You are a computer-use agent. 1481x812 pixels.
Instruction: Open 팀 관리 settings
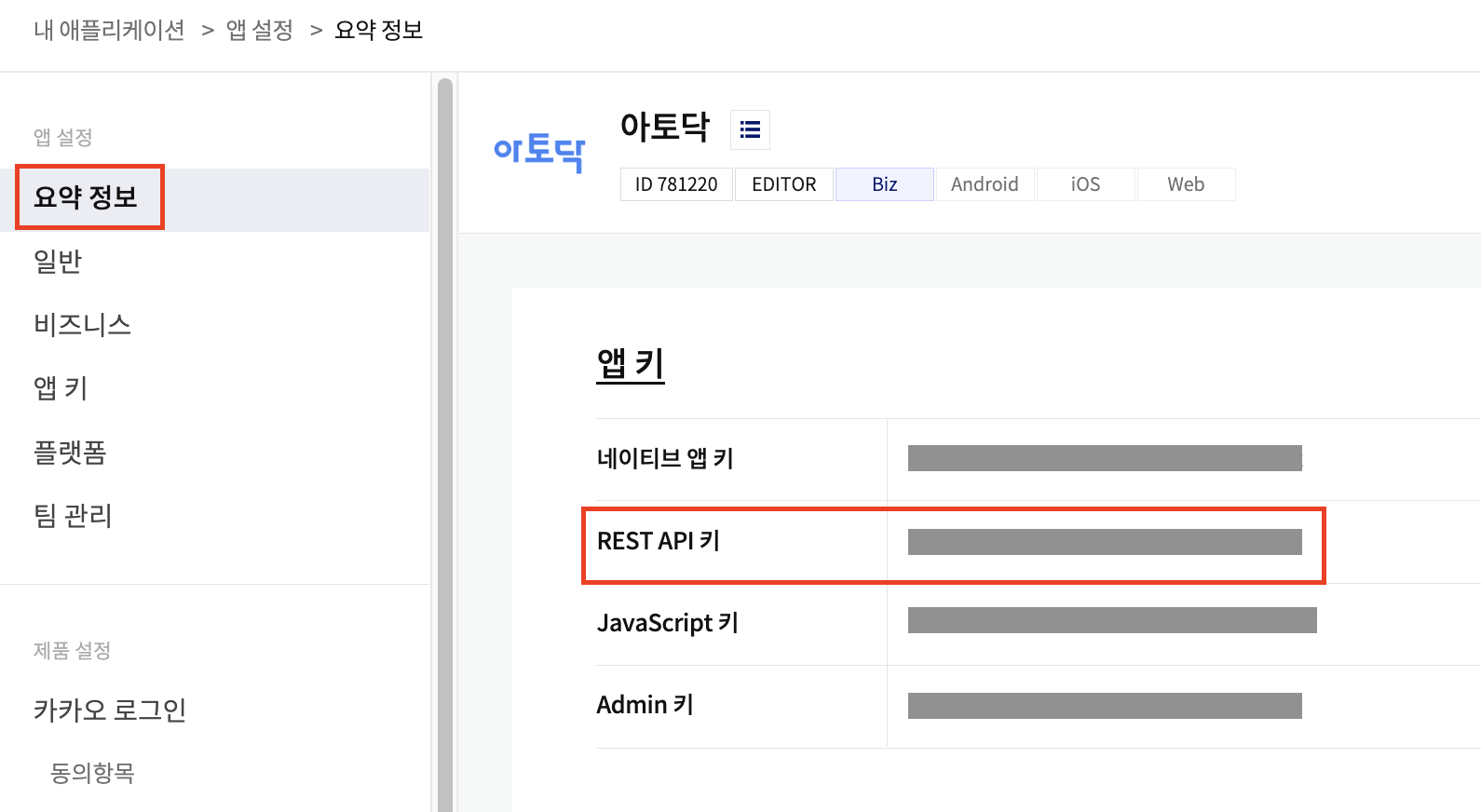(73, 516)
